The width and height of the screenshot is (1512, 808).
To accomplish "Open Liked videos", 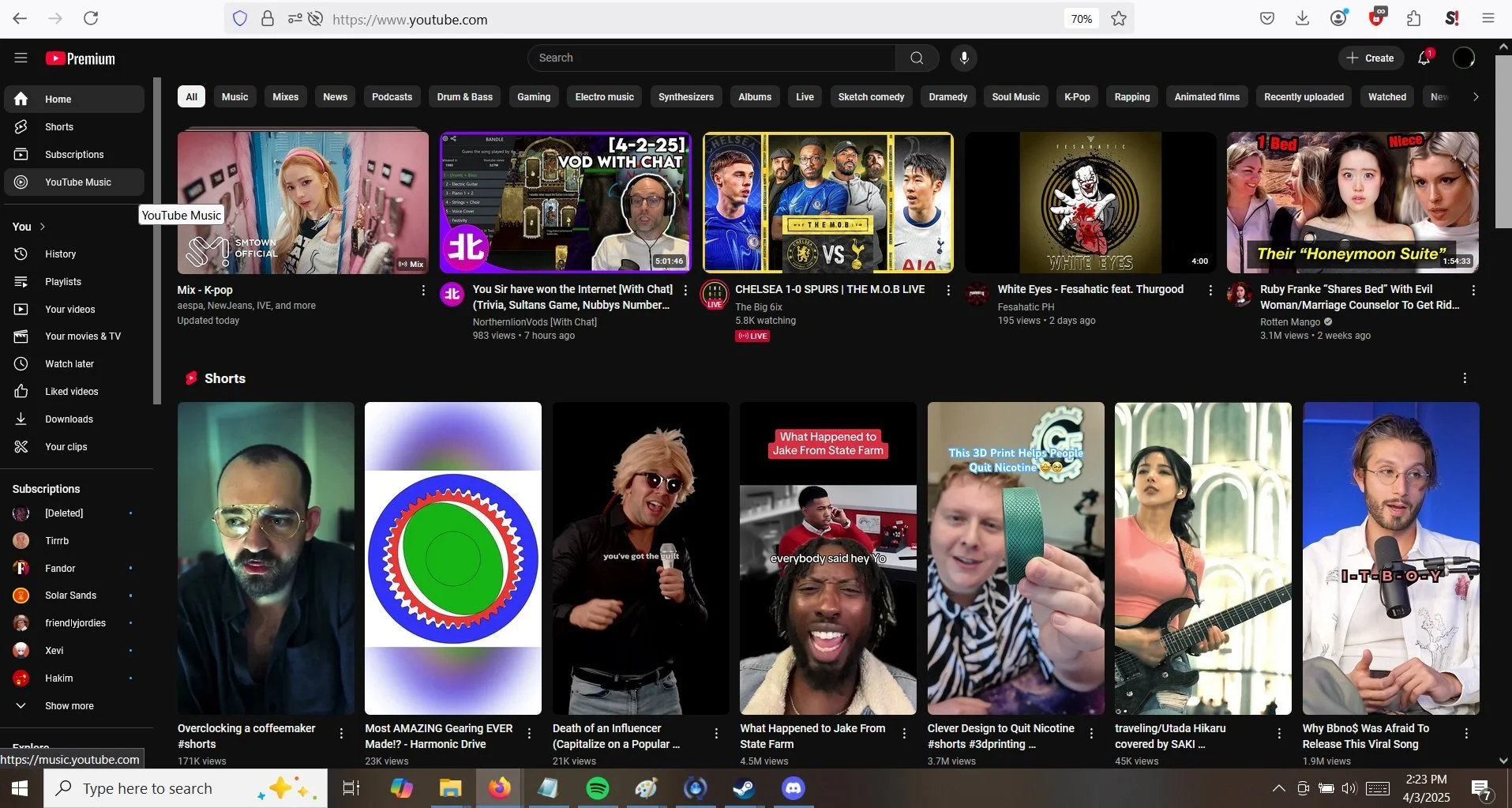I will pyautogui.click(x=74, y=391).
